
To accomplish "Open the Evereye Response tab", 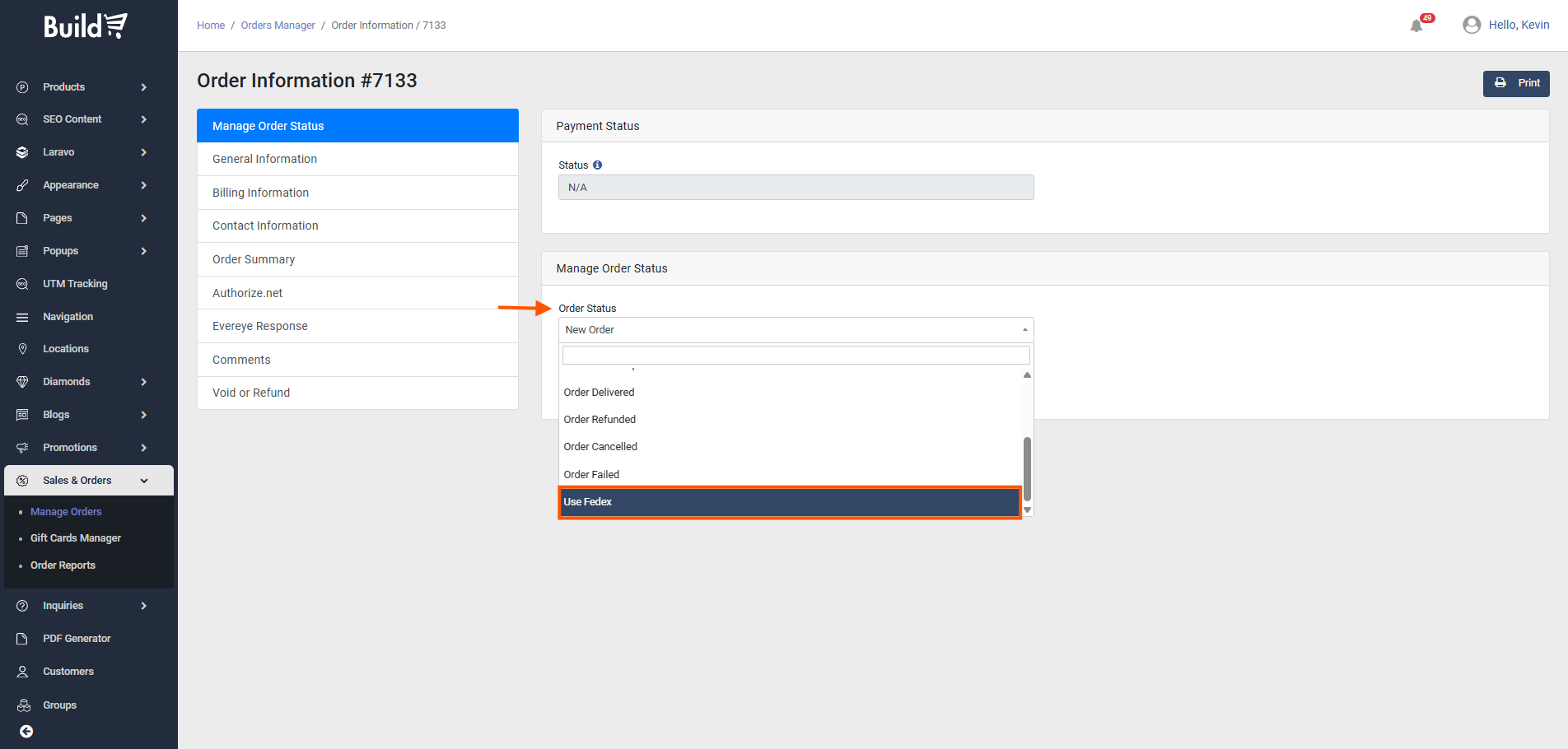I will tap(357, 326).
